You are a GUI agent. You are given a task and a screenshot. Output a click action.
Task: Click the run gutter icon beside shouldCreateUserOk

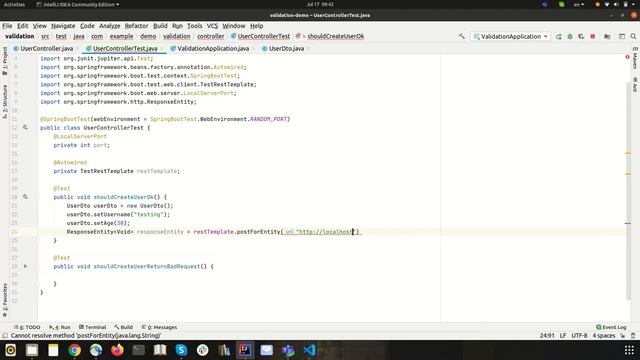click(x=25, y=197)
